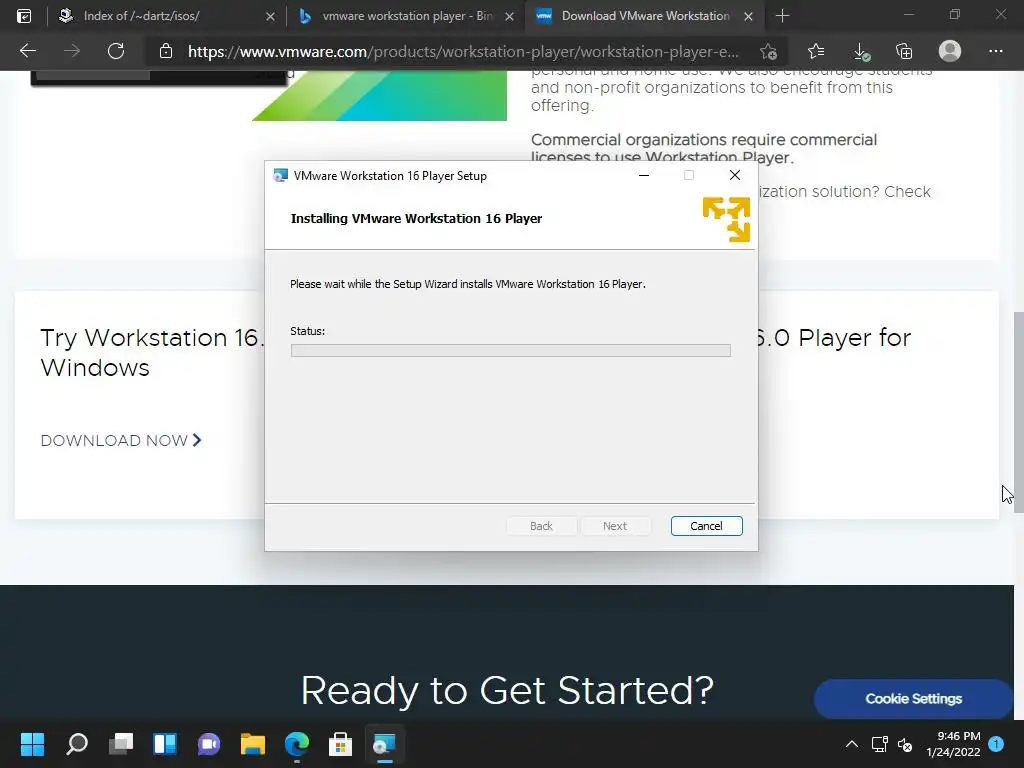
Task: Open the Favorites list icon
Action: pos(816,51)
